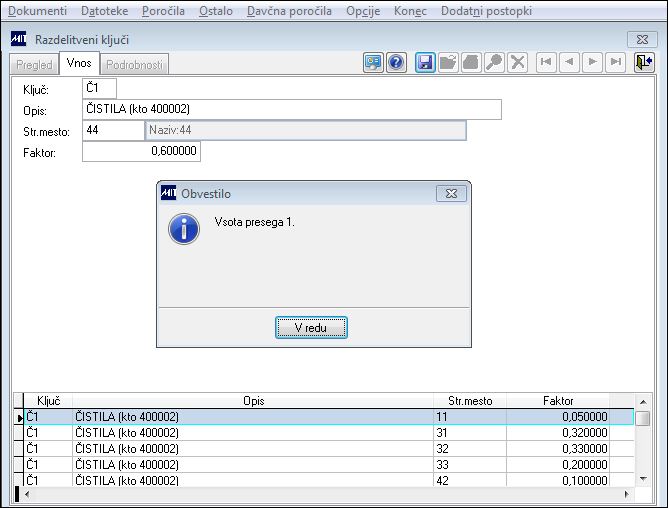The height and width of the screenshot is (508, 668).
Task: Click the monitor icon left of help
Action: click(373, 63)
